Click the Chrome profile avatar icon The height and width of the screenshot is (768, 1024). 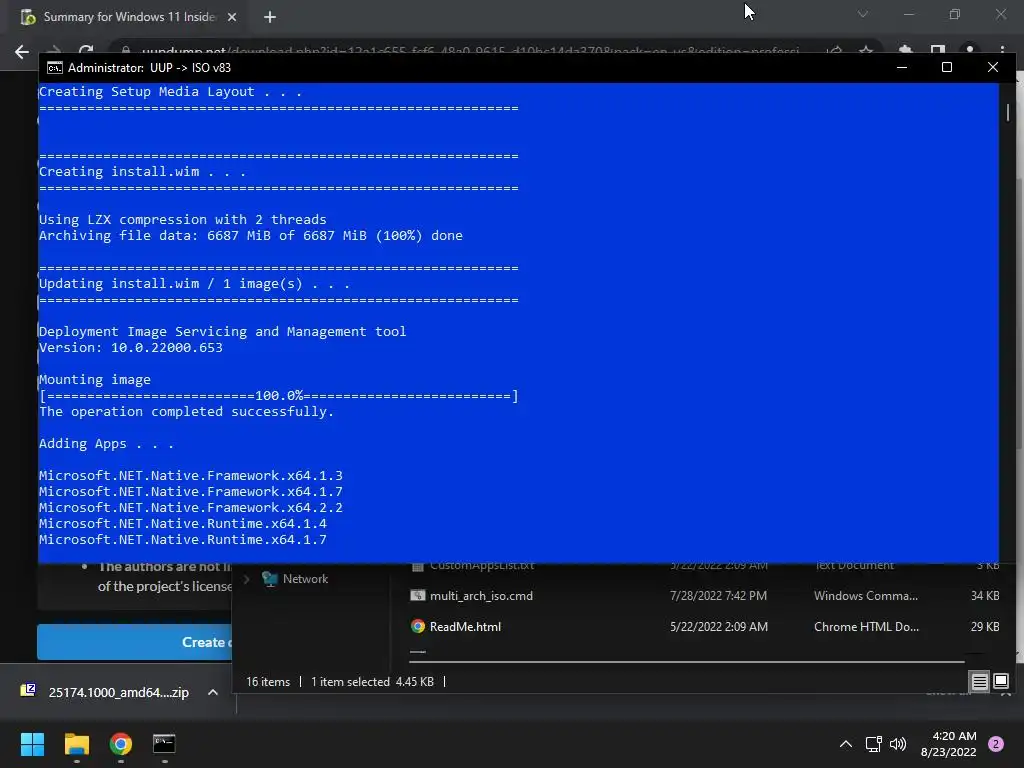pyautogui.click(x=970, y=50)
